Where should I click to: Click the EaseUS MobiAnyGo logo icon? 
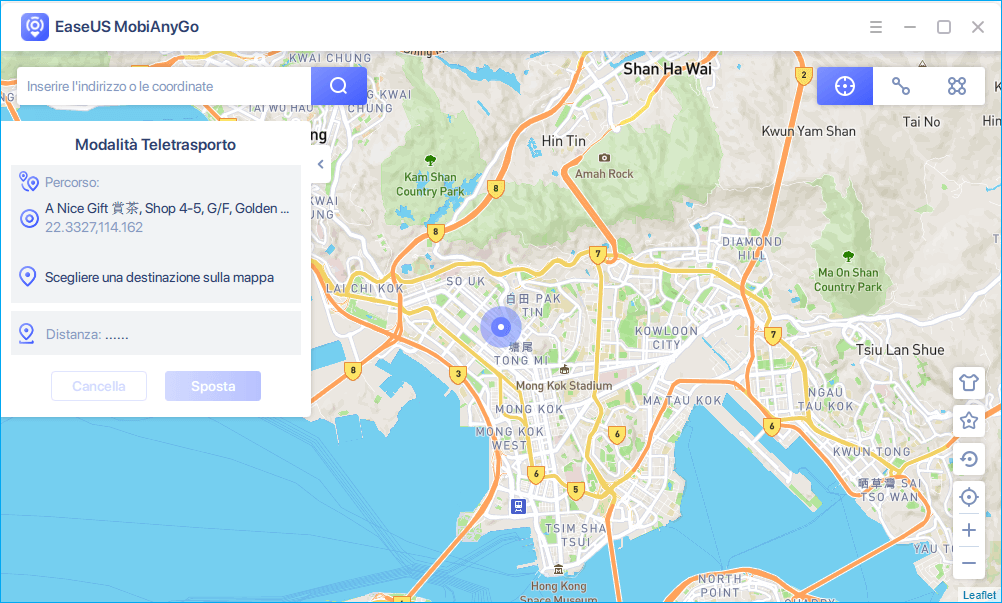[x=36, y=27]
